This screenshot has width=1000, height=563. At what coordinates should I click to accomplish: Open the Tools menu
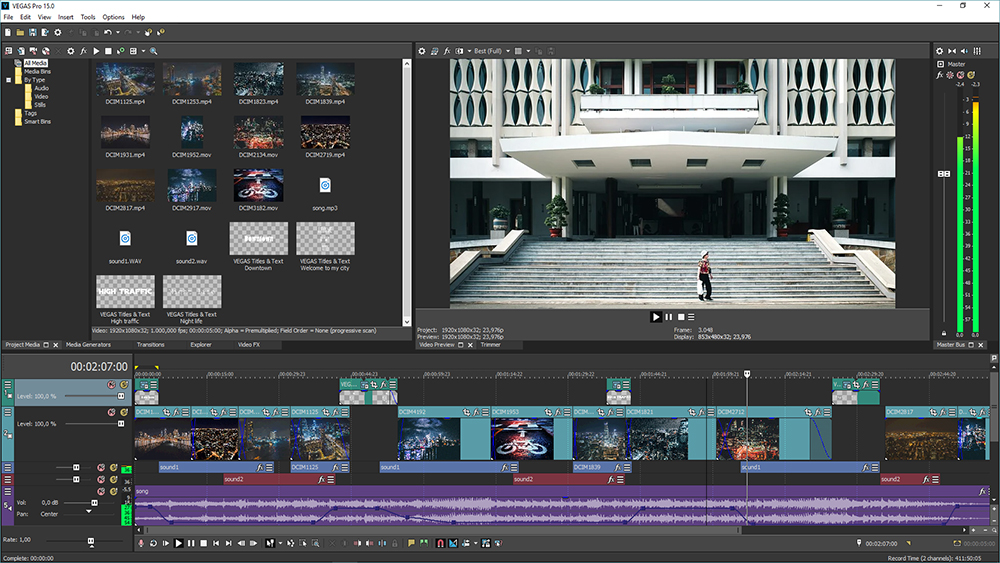pyautogui.click(x=88, y=17)
